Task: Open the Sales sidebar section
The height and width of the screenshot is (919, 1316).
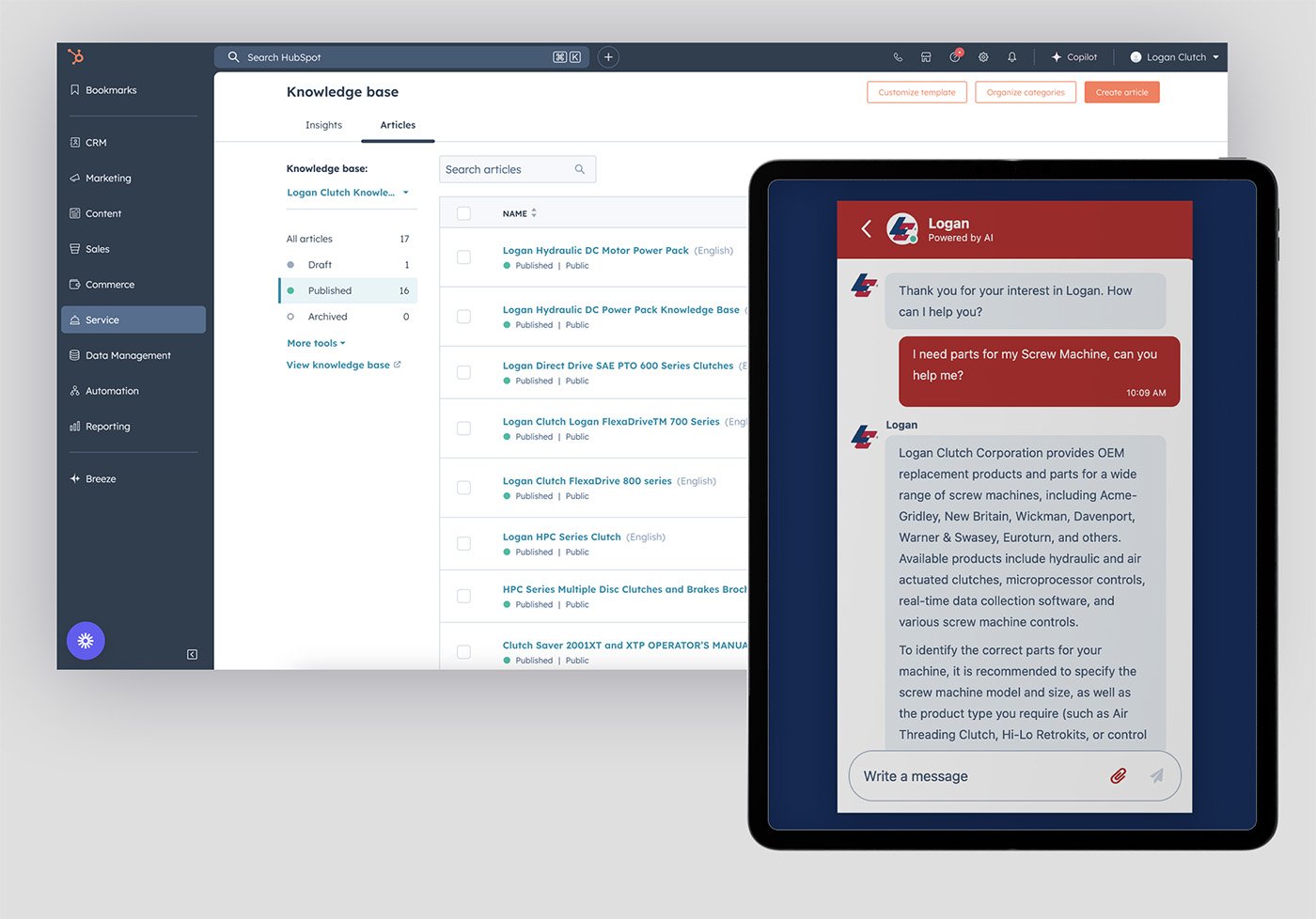Action: pyautogui.click(x=90, y=249)
